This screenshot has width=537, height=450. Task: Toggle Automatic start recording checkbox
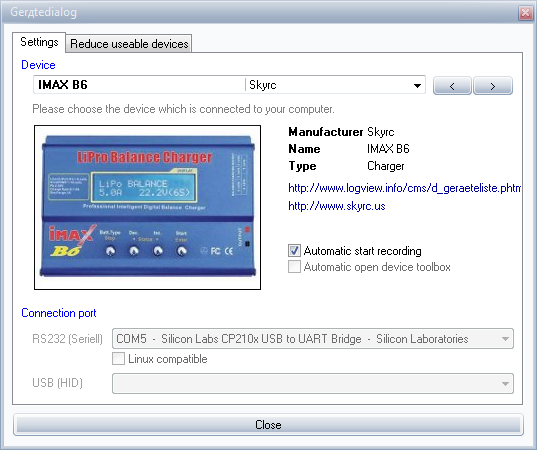point(294,250)
